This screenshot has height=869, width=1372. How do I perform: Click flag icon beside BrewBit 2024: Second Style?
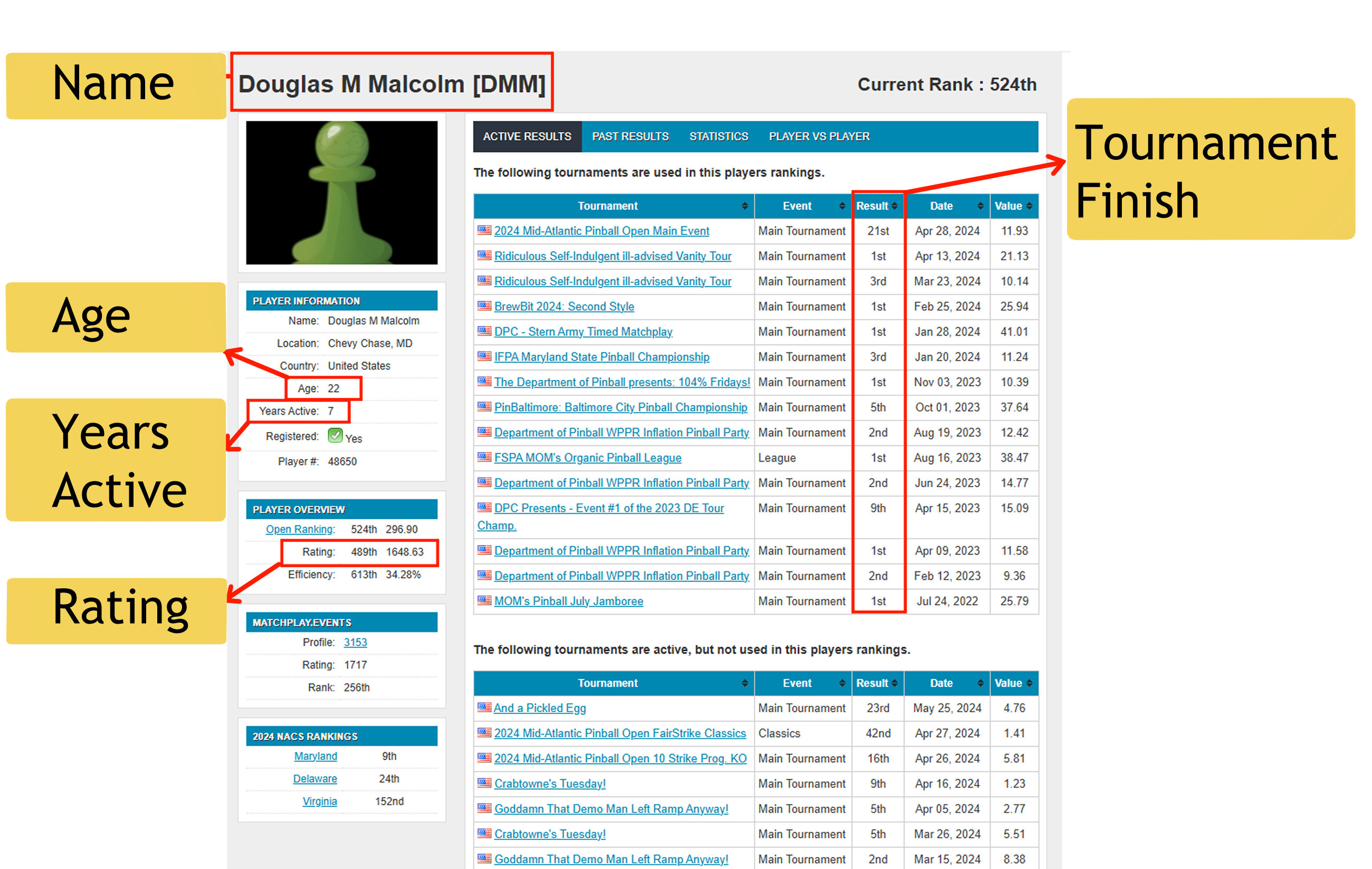484,306
